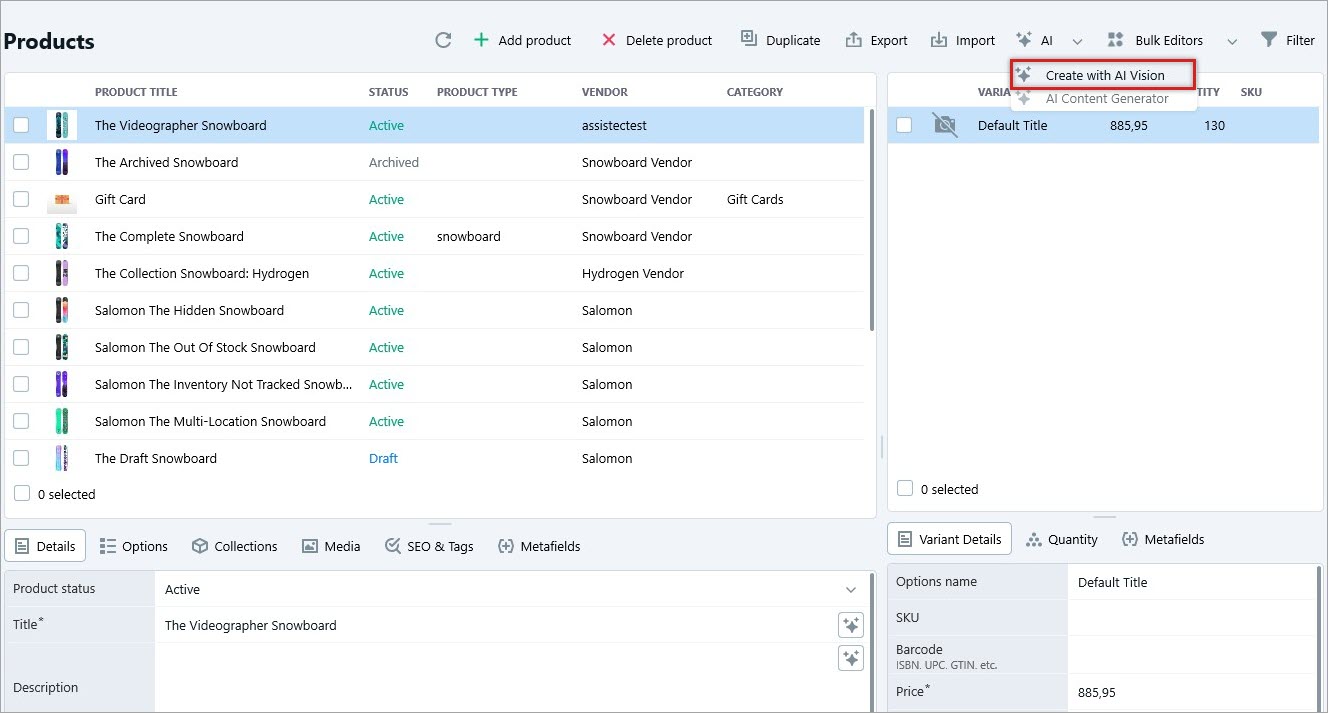1328x713 pixels.
Task: Click the Filter button label
Action: (x=1300, y=41)
